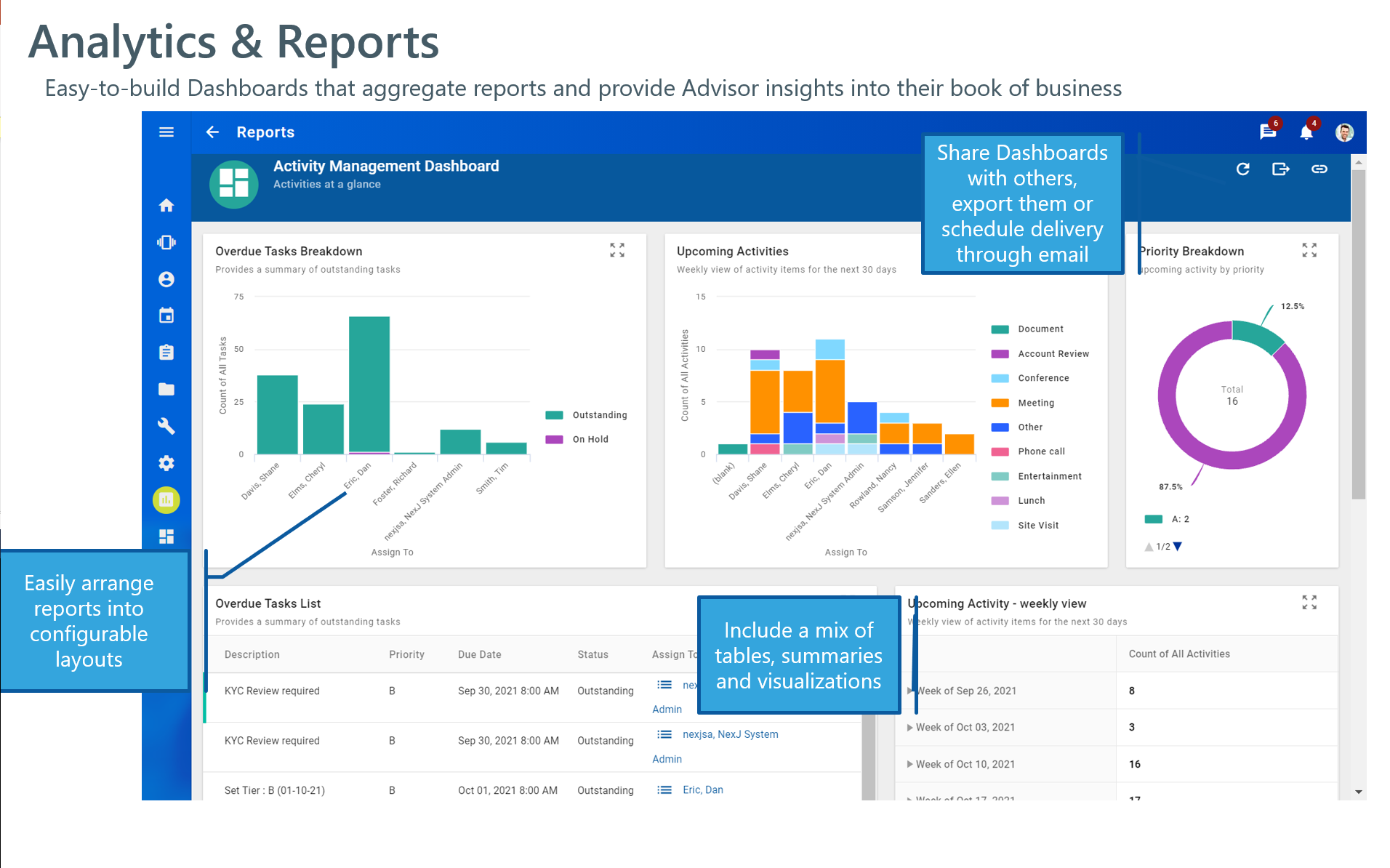
Task: Click the Reports page title
Action: pos(265,132)
